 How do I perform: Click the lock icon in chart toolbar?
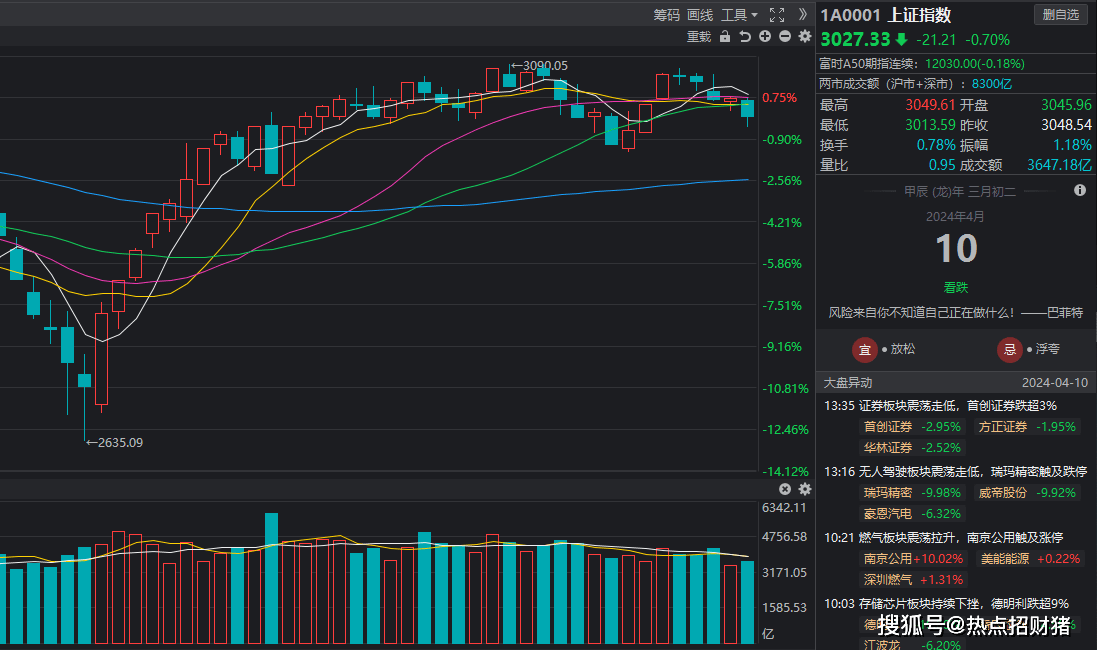coord(725,37)
